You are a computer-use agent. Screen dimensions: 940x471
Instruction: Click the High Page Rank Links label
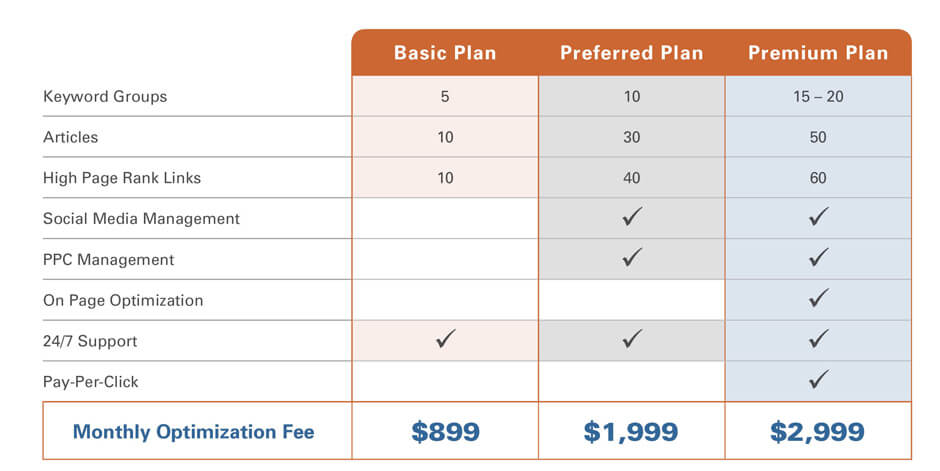tap(122, 178)
